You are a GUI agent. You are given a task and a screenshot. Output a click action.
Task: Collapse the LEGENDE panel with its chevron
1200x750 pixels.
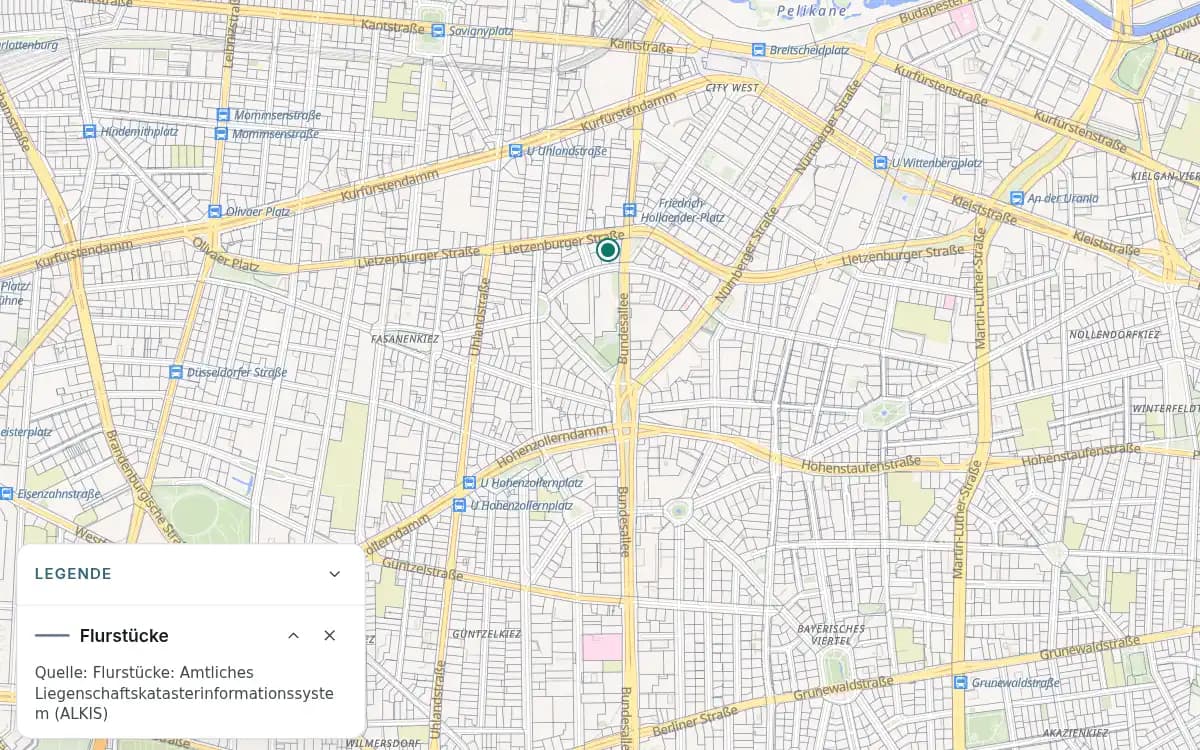[x=335, y=574]
